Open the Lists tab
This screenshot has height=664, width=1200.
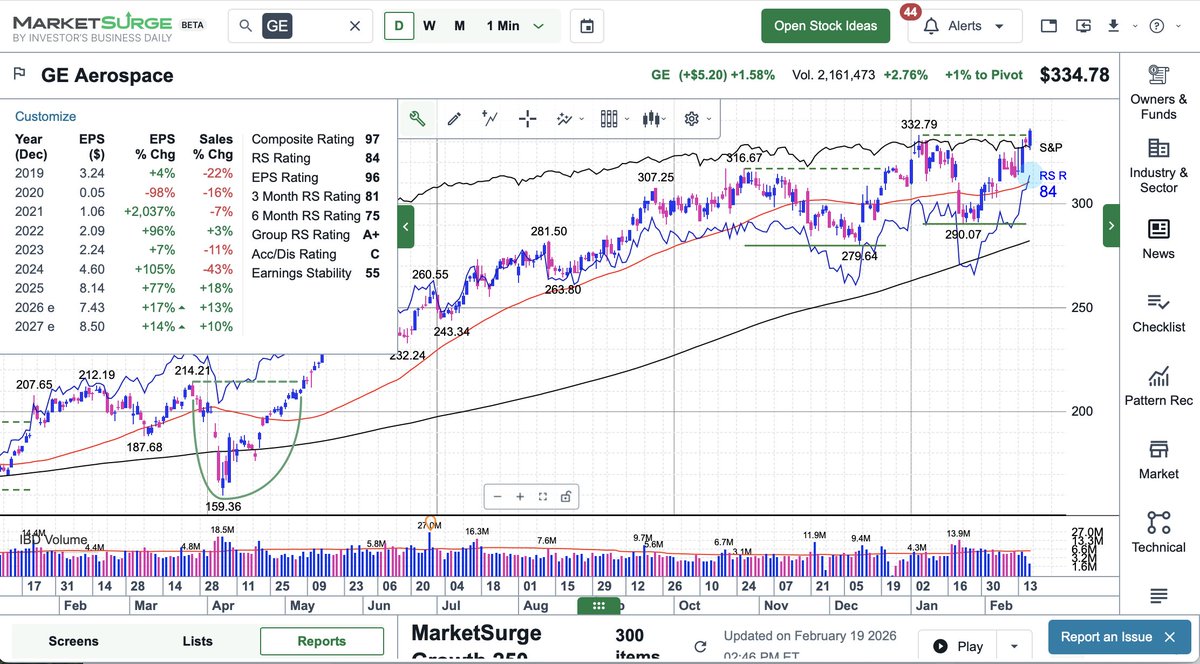197,641
